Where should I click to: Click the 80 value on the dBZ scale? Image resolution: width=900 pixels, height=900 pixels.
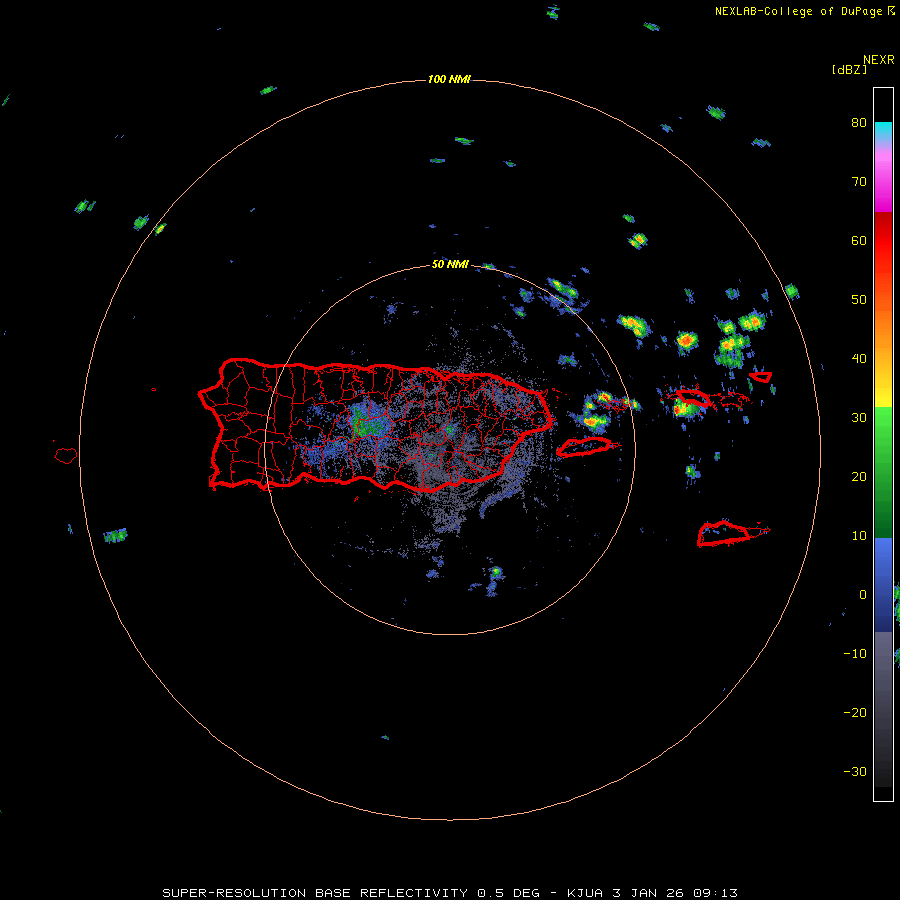(859, 123)
